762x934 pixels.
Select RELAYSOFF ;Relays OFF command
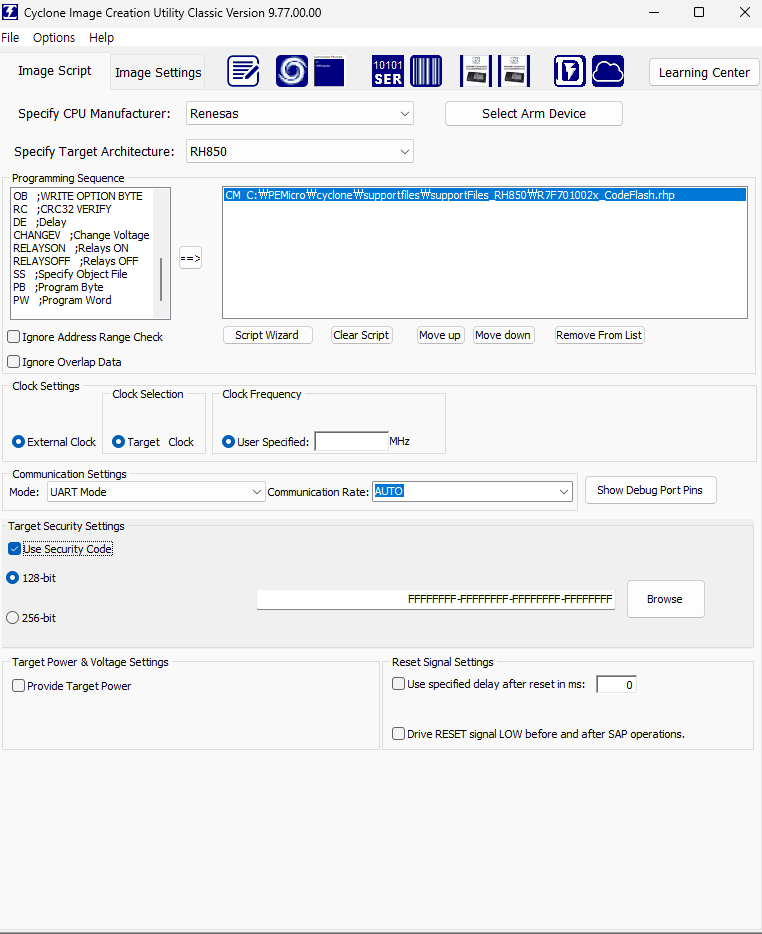[76, 261]
